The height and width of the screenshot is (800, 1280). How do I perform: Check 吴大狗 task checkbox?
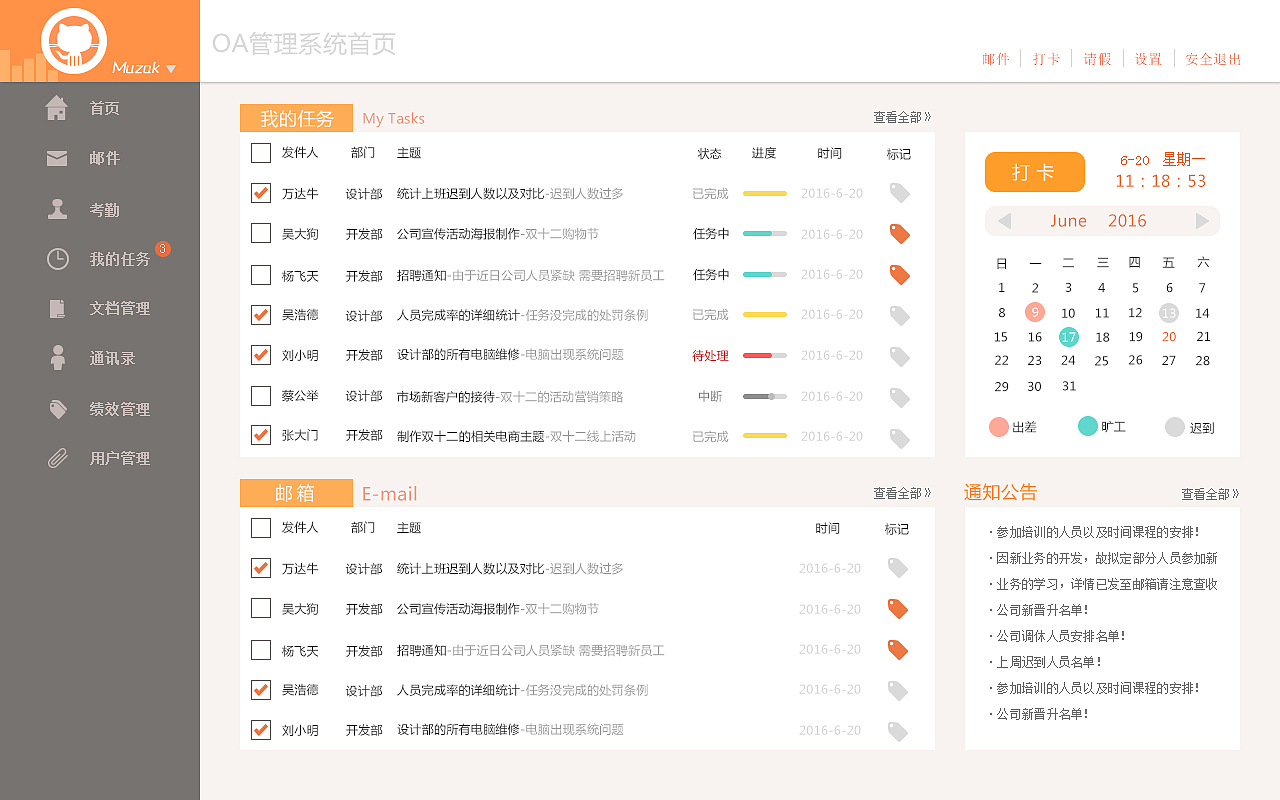point(261,233)
